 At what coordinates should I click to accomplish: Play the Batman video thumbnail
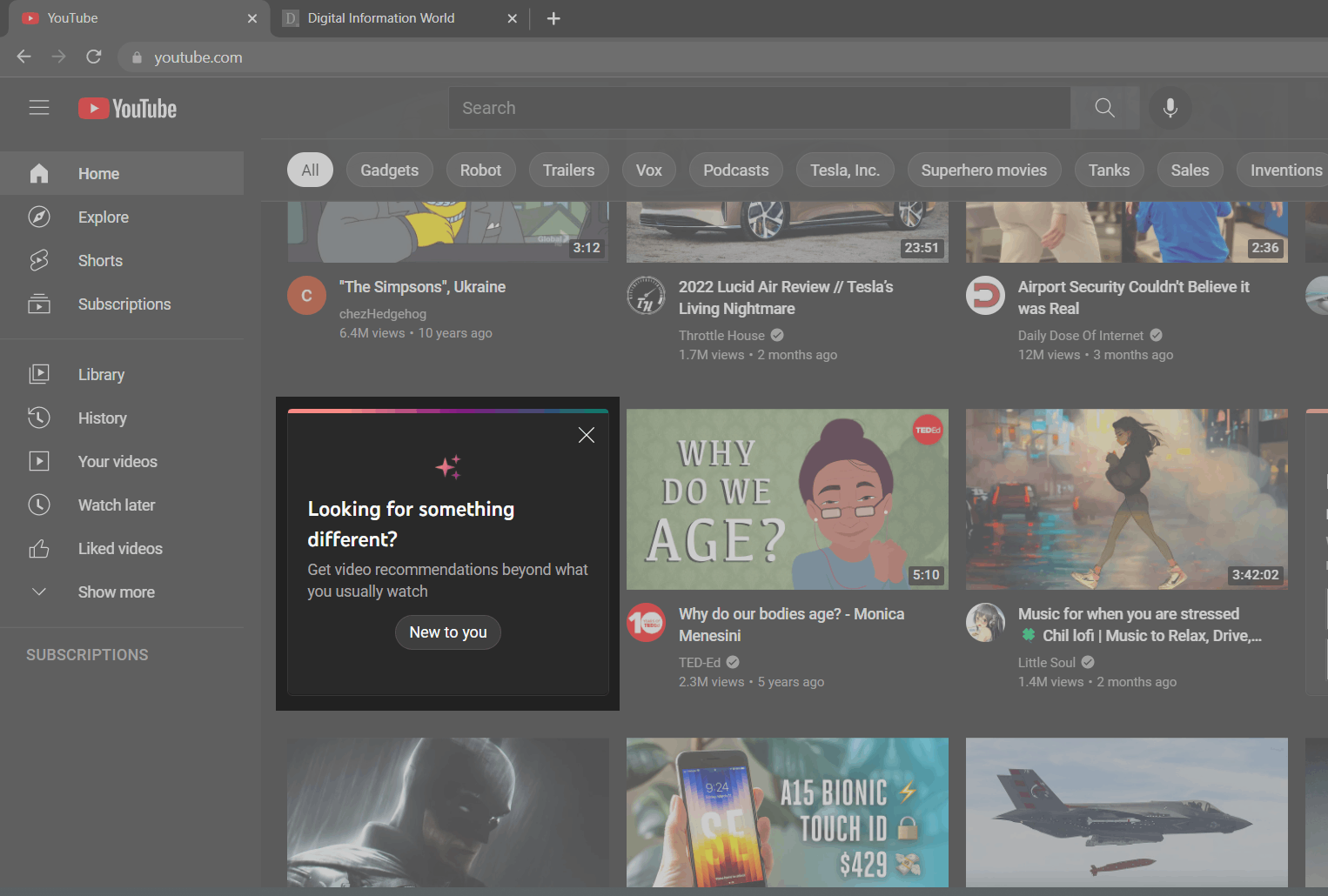pyautogui.click(x=448, y=812)
